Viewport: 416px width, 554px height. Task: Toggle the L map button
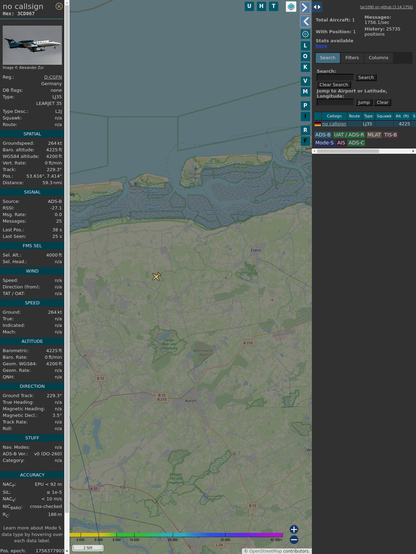(305, 46)
